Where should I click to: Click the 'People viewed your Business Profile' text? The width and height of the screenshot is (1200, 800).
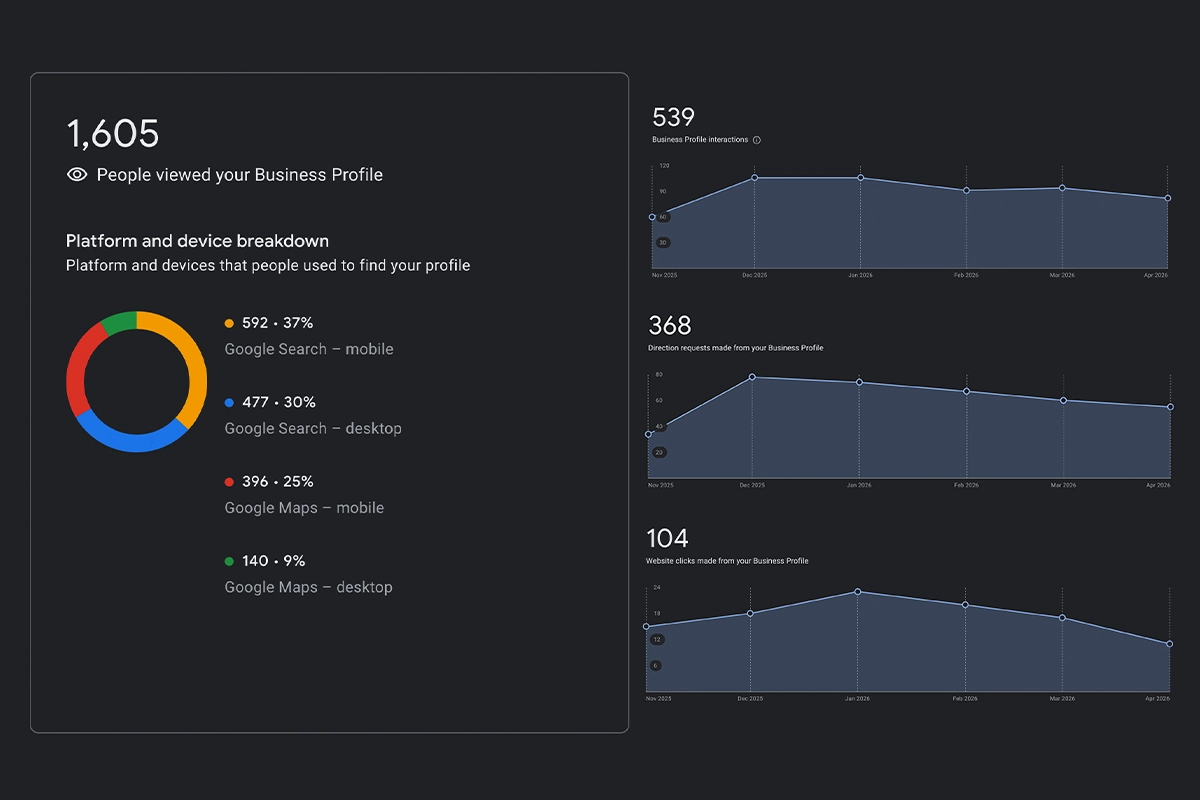[x=240, y=174]
